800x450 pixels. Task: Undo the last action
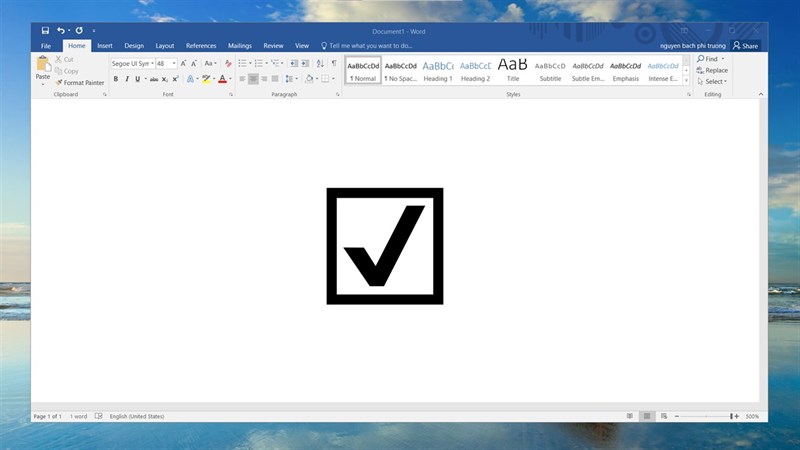[x=61, y=31]
